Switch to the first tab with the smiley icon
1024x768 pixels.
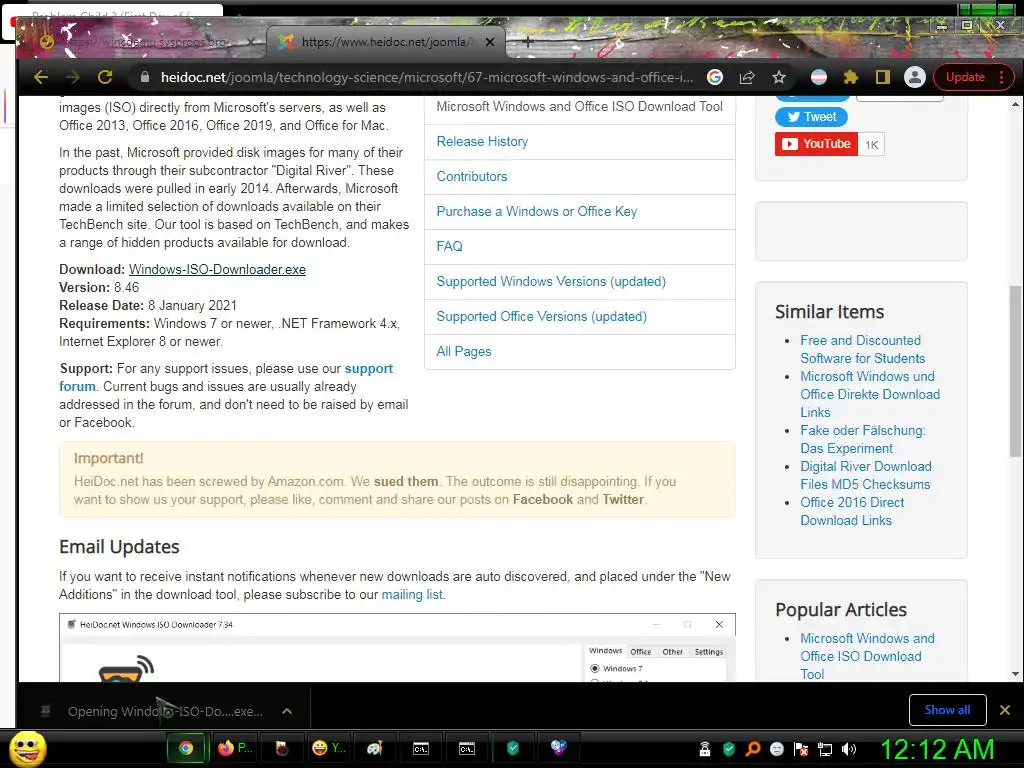point(147,42)
